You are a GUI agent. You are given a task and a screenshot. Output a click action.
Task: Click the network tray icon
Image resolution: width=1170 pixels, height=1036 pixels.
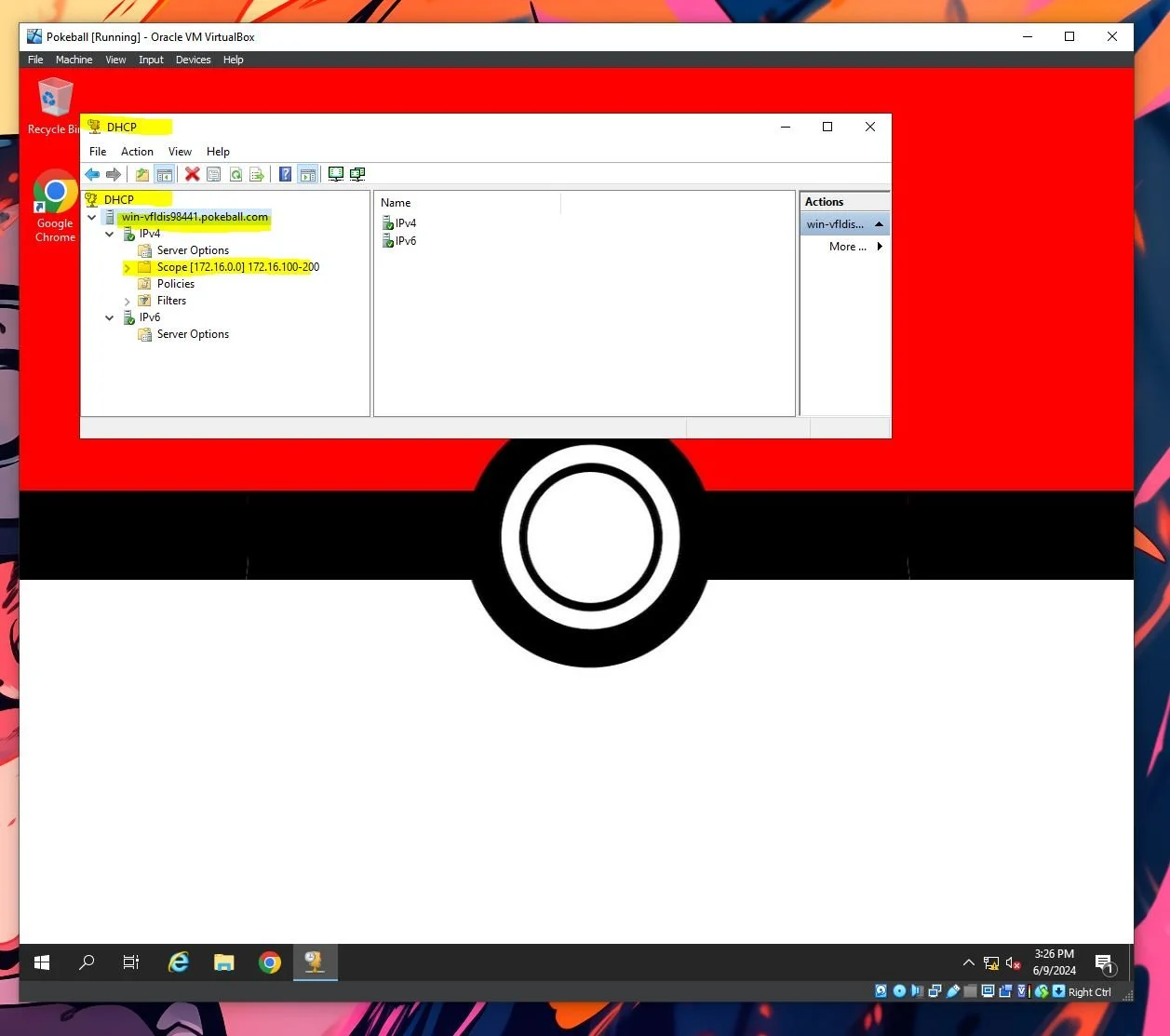[x=991, y=963]
